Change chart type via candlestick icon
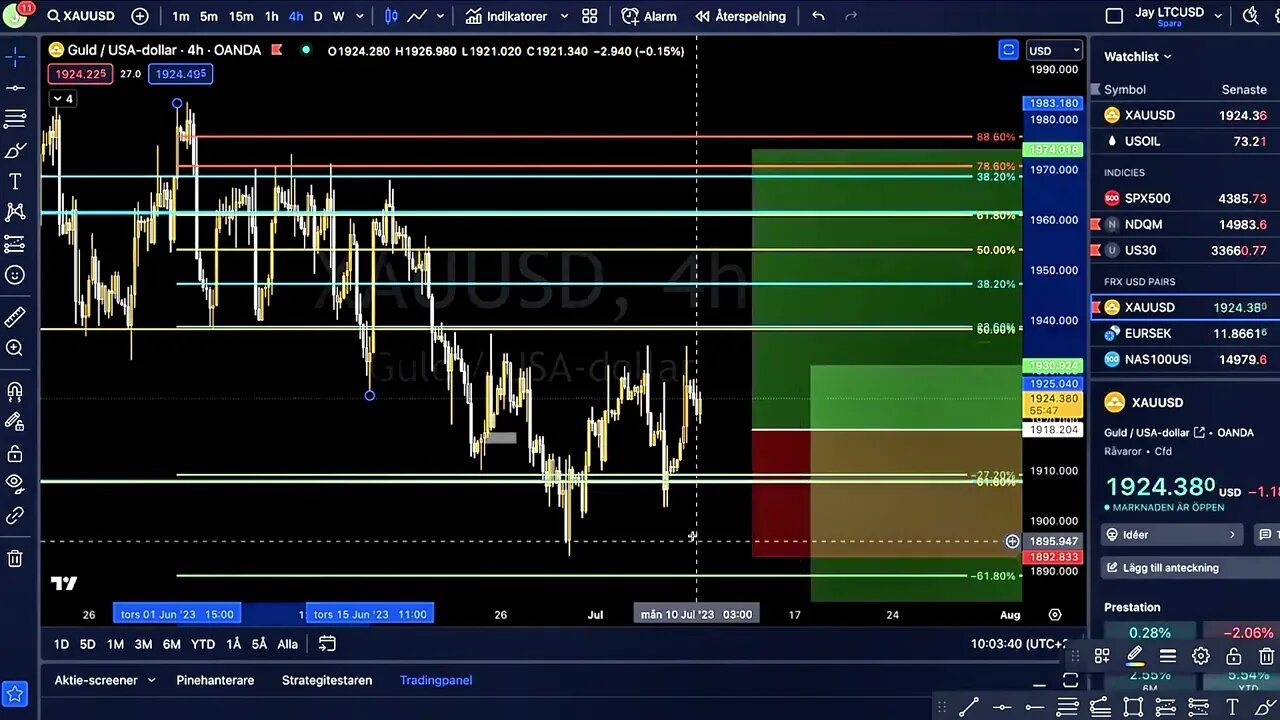 [391, 16]
